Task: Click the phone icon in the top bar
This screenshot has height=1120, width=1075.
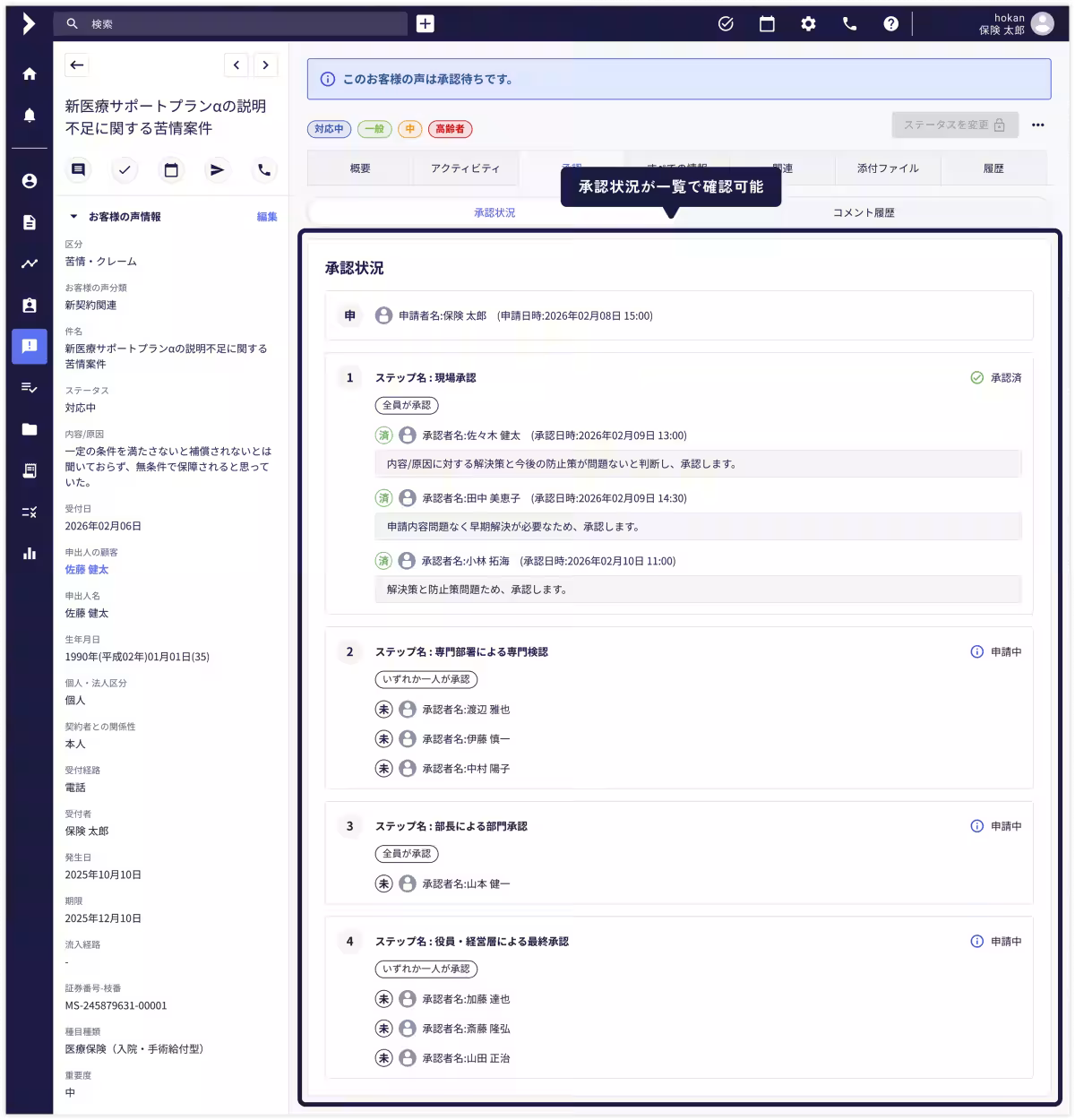Action: (849, 24)
